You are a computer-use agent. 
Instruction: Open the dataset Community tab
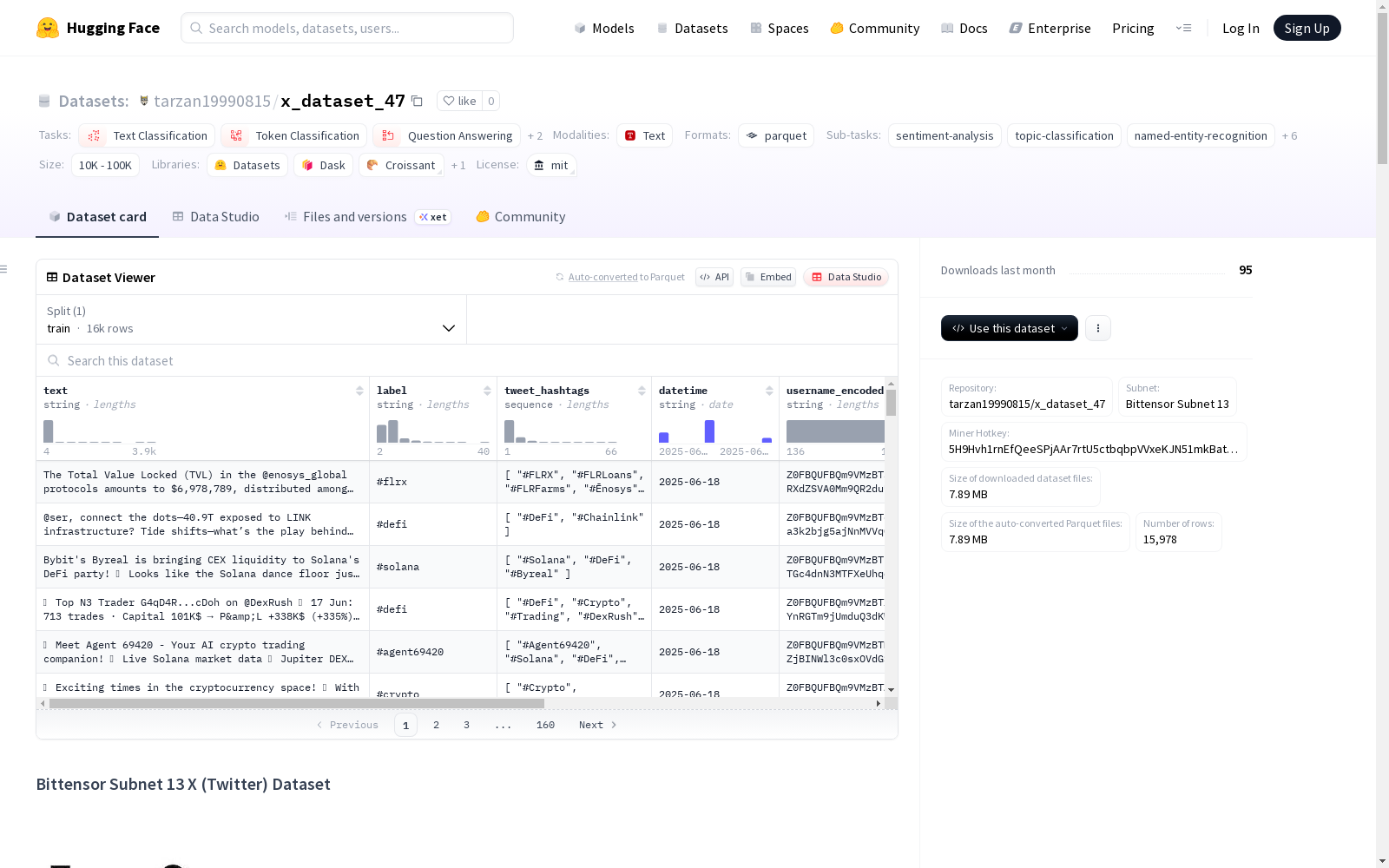pos(521,217)
